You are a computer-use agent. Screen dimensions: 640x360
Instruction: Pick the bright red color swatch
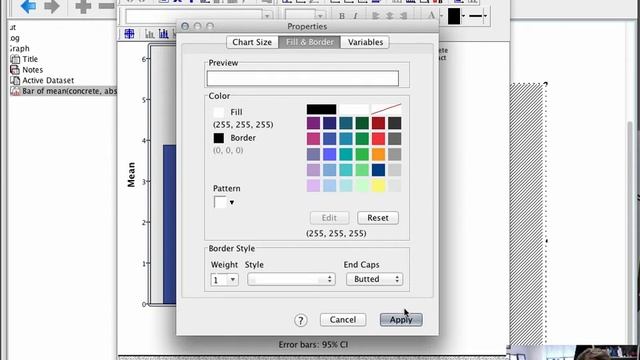click(378, 138)
